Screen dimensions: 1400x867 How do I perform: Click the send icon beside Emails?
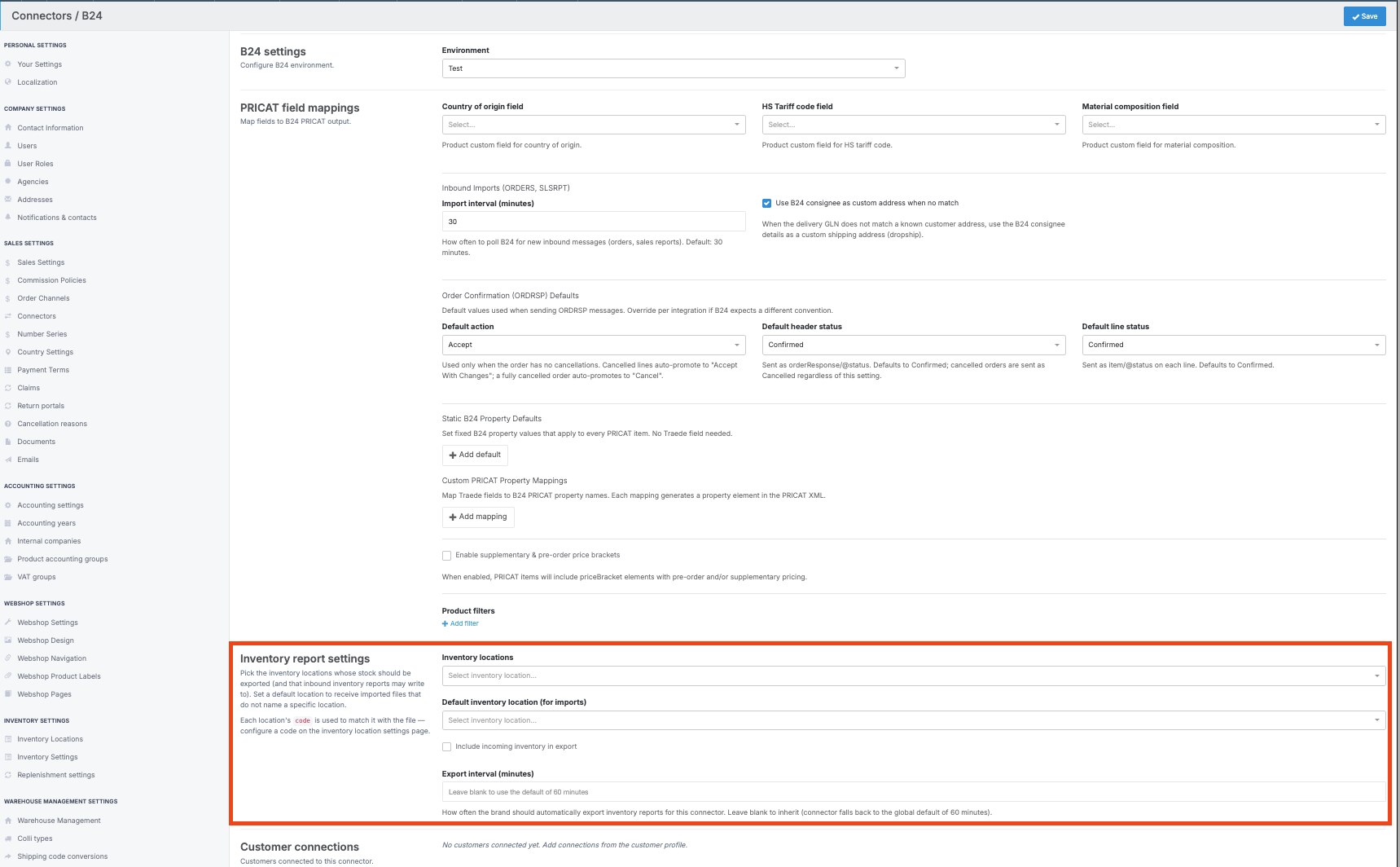tap(8, 460)
